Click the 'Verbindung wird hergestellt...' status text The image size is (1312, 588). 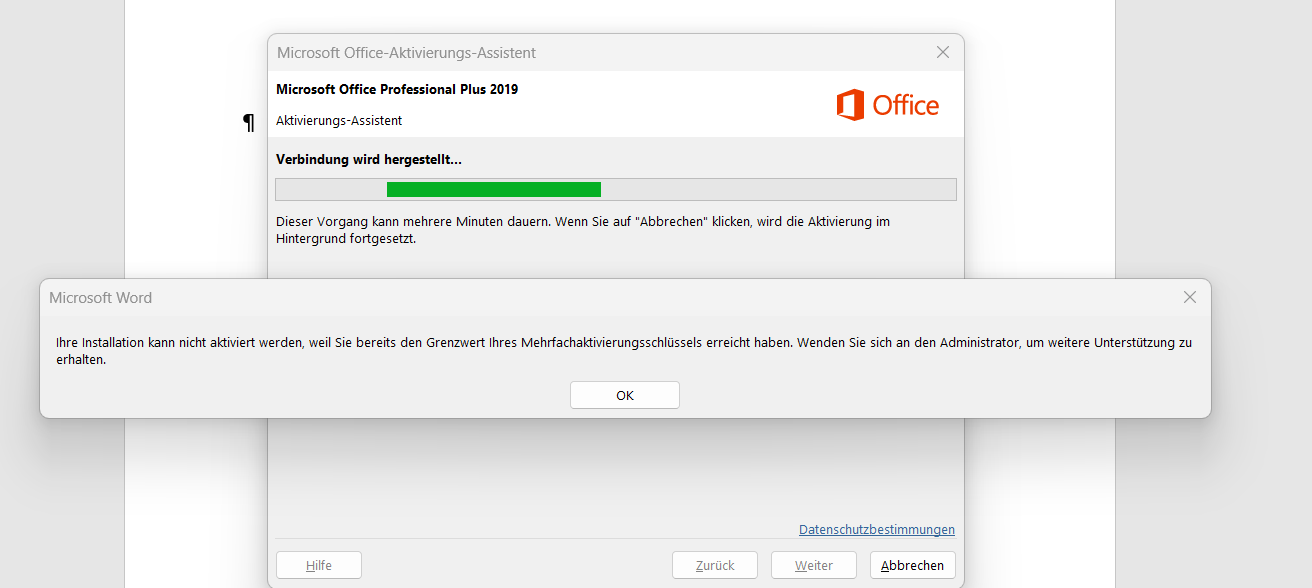tap(369, 159)
